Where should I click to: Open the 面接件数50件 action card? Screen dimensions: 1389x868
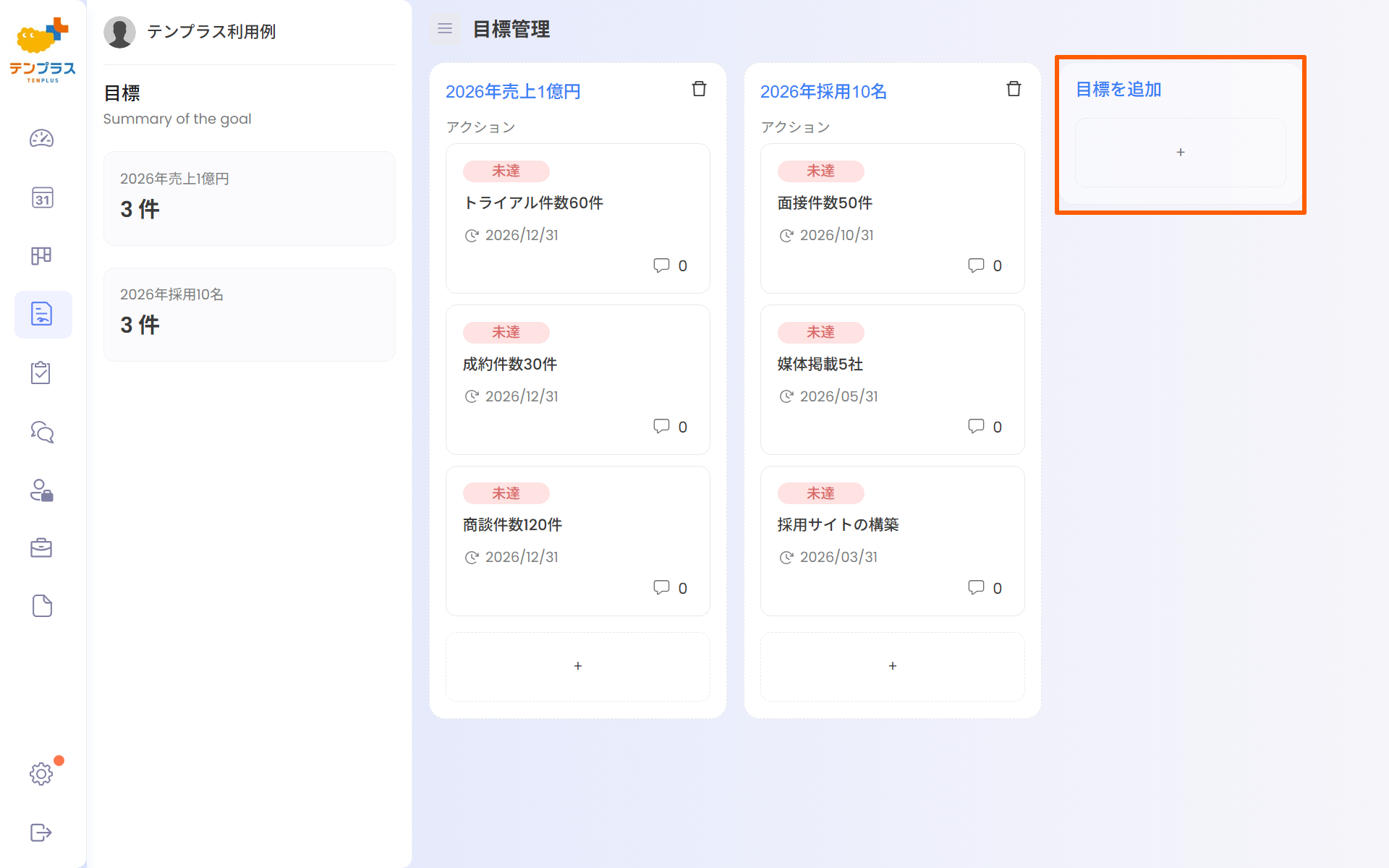coord(893,218)
